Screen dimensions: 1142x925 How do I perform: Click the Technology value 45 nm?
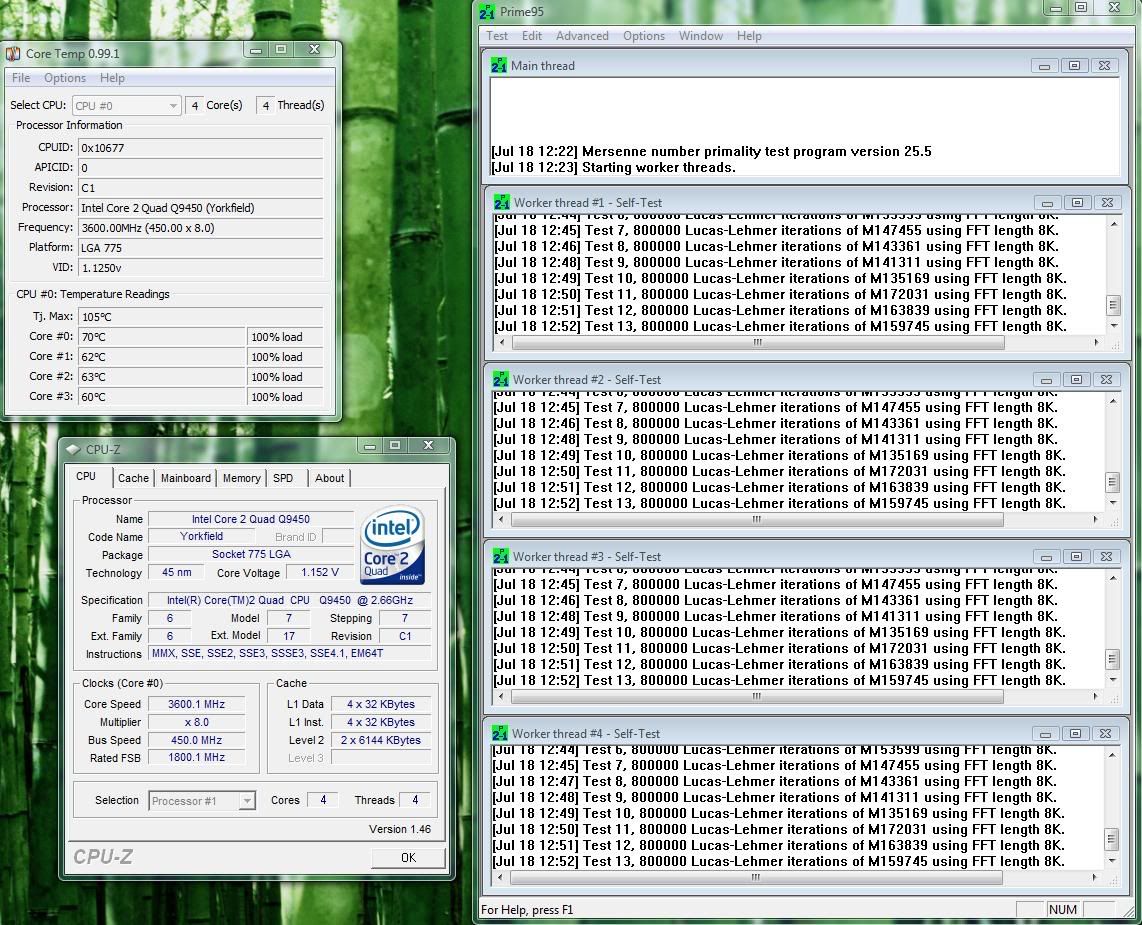pos(177,572)
